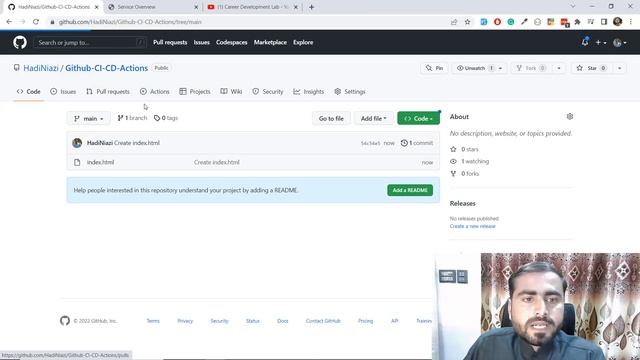Switch to the repository Issues tab
Image resolution: width=640 pixels, height=360 pixels.
[63, 91]
